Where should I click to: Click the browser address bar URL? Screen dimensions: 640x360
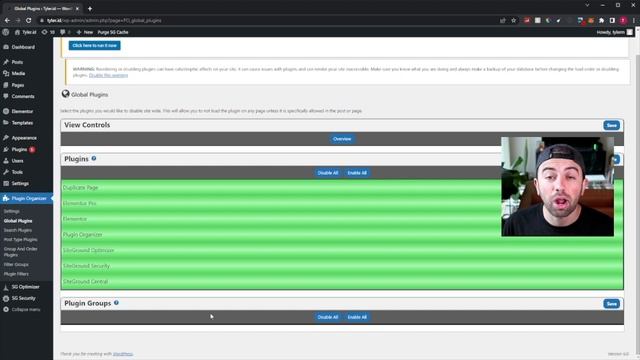pos(104,20)
